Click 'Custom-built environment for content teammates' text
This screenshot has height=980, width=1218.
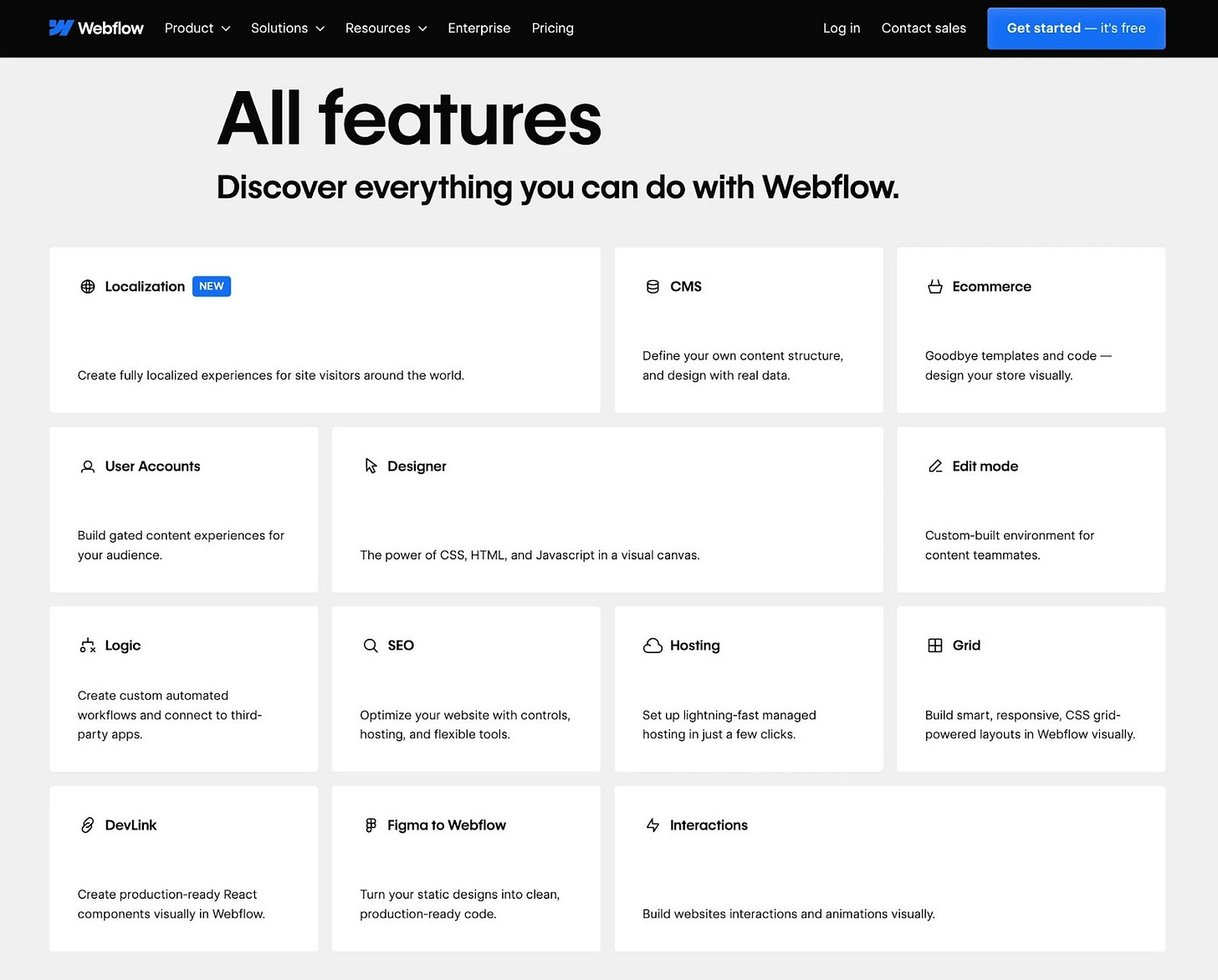[1010, 545]
